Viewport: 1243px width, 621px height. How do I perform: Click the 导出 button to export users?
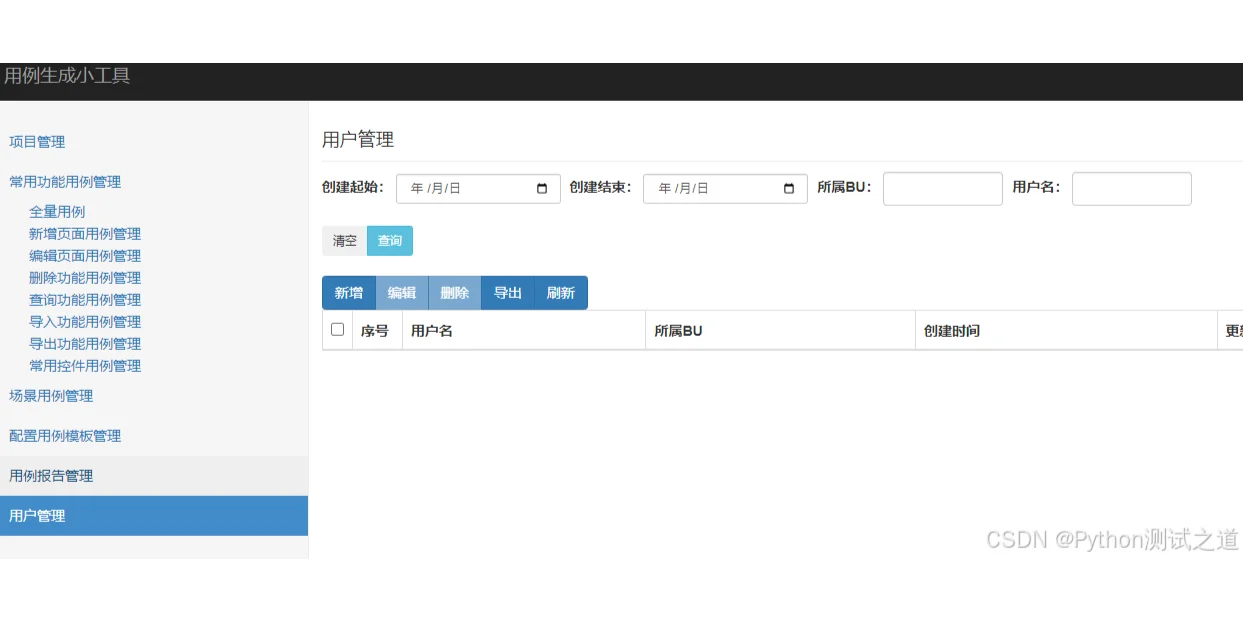[x=507, y=292]
